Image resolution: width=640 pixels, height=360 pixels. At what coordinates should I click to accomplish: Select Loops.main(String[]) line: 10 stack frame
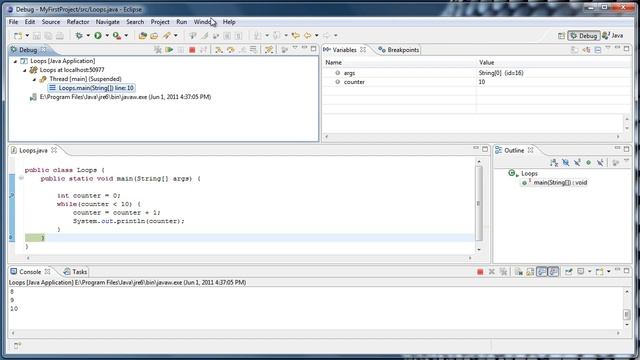point(92,88)
